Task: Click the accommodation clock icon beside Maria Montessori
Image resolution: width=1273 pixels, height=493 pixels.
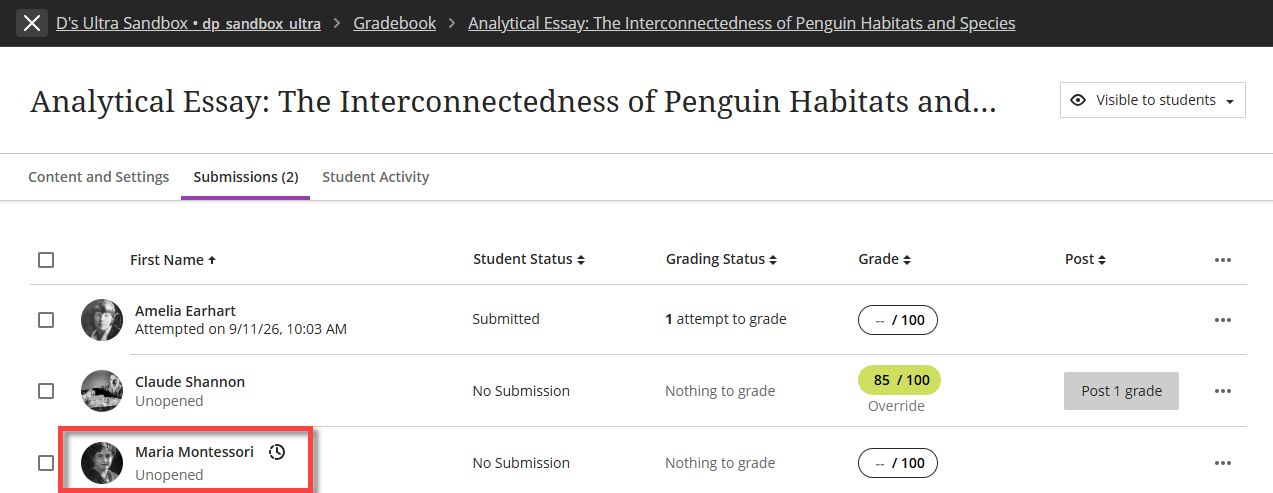Action: pyautogui.click(x=278, y=452)
